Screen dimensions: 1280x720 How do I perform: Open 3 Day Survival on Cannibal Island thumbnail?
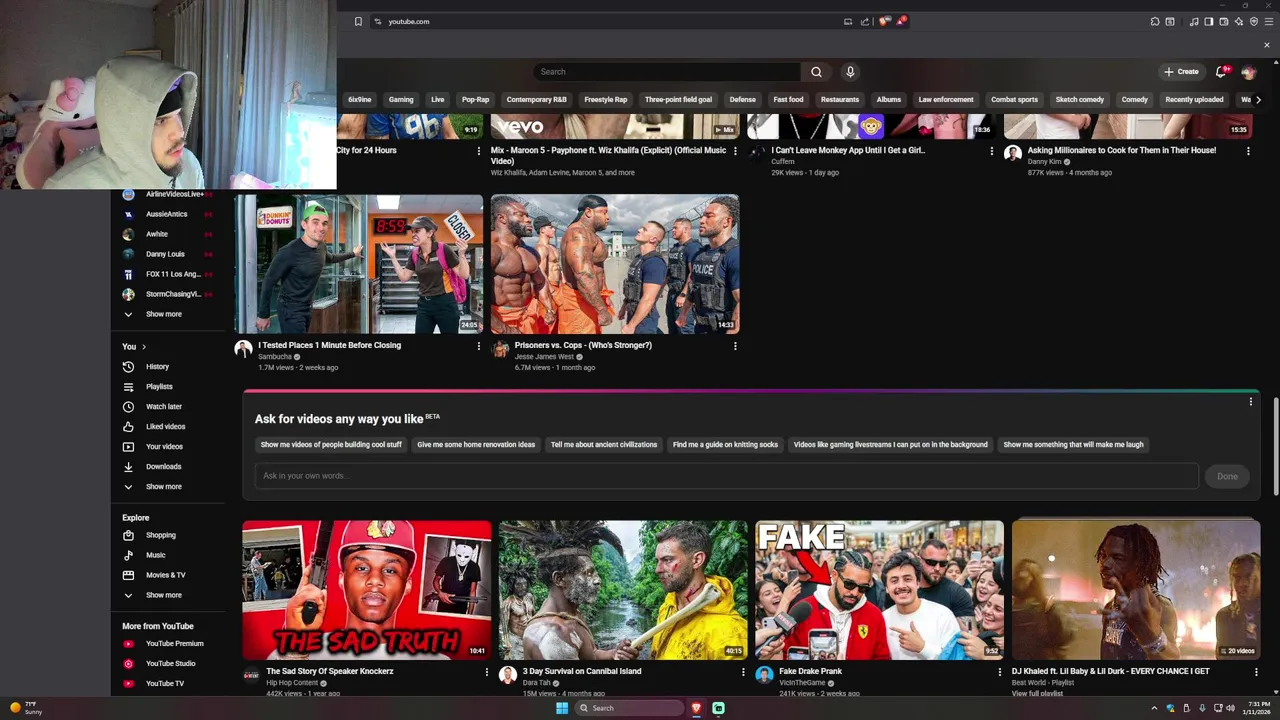(623, 590)
